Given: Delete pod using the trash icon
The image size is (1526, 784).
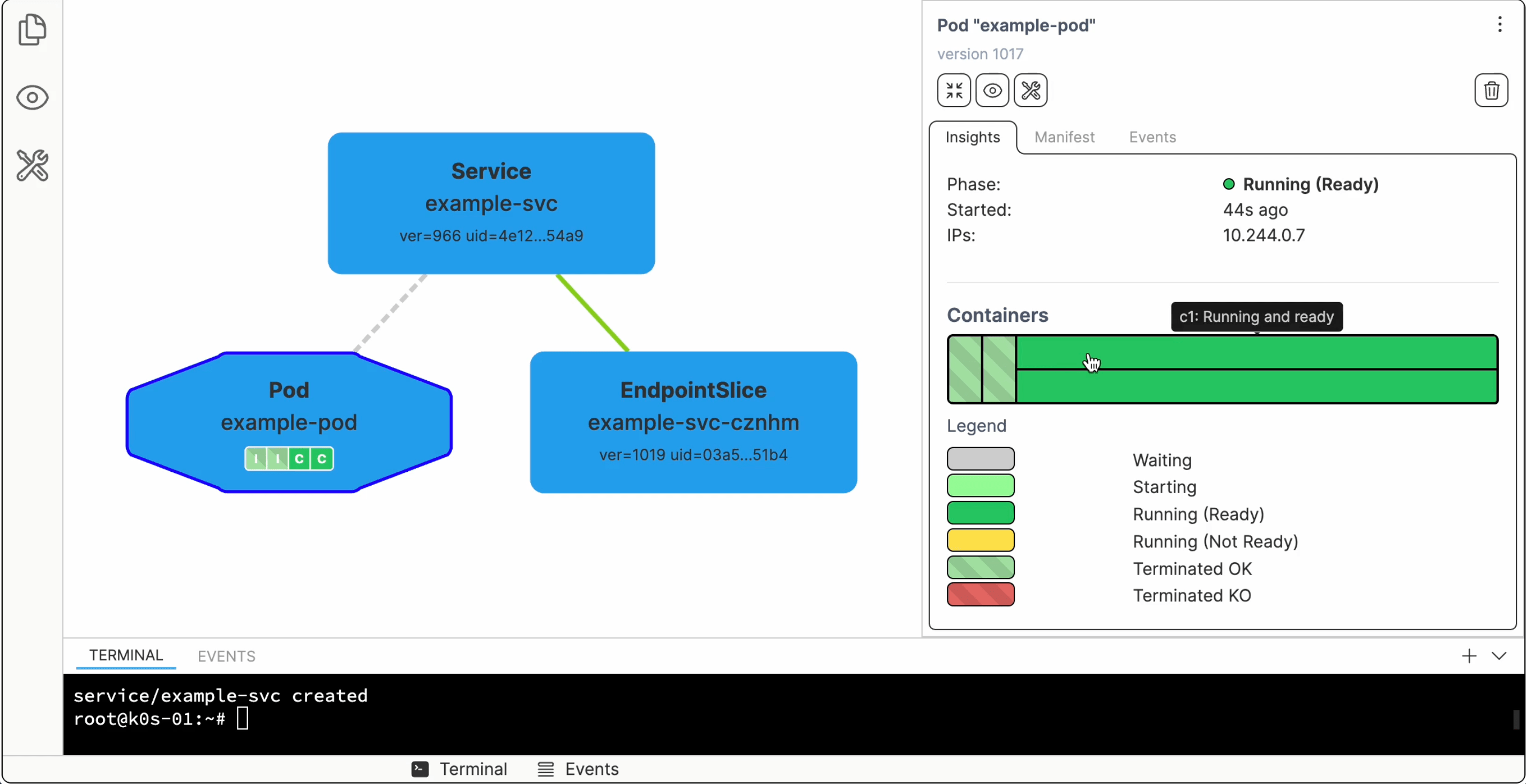Looking at the screenshot, I should pos(1491,91).
